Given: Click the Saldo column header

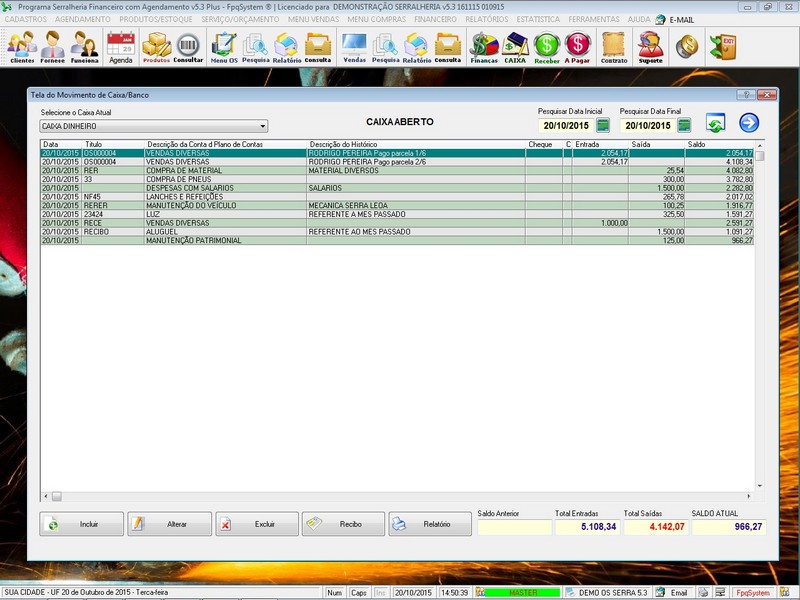Looking at the screenshot, I should [x=719, y=144].
